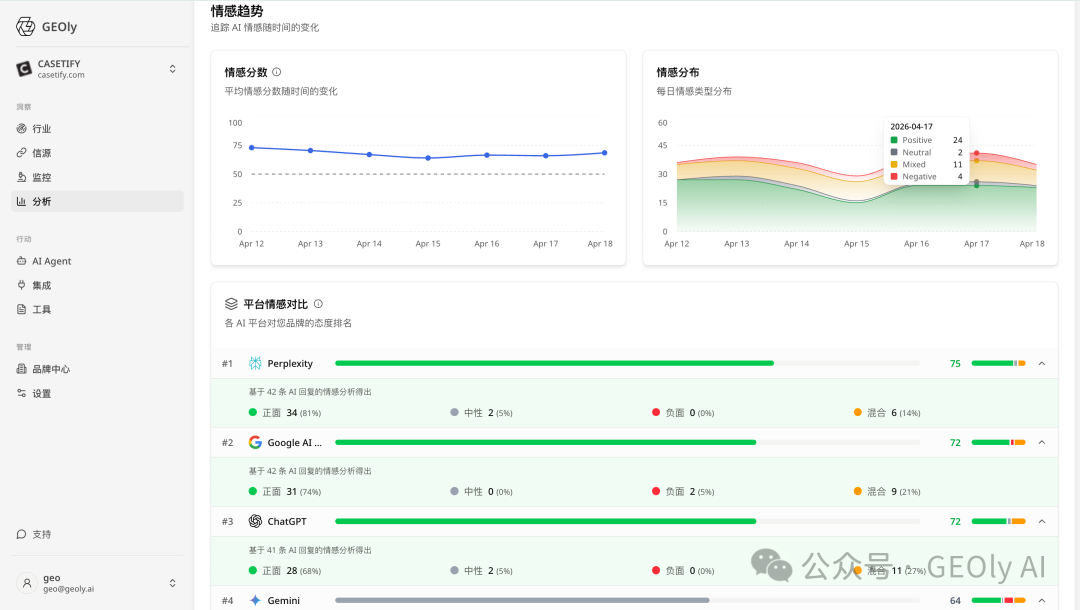Screen dimensions: 1080x610
Task: Click Google AI sentiment mini bar beside 72
Action: click(x=999, y=443)
